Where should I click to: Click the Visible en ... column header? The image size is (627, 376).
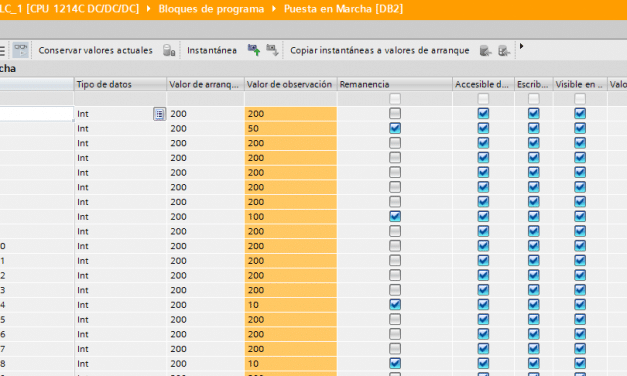[x=580, y=84]
